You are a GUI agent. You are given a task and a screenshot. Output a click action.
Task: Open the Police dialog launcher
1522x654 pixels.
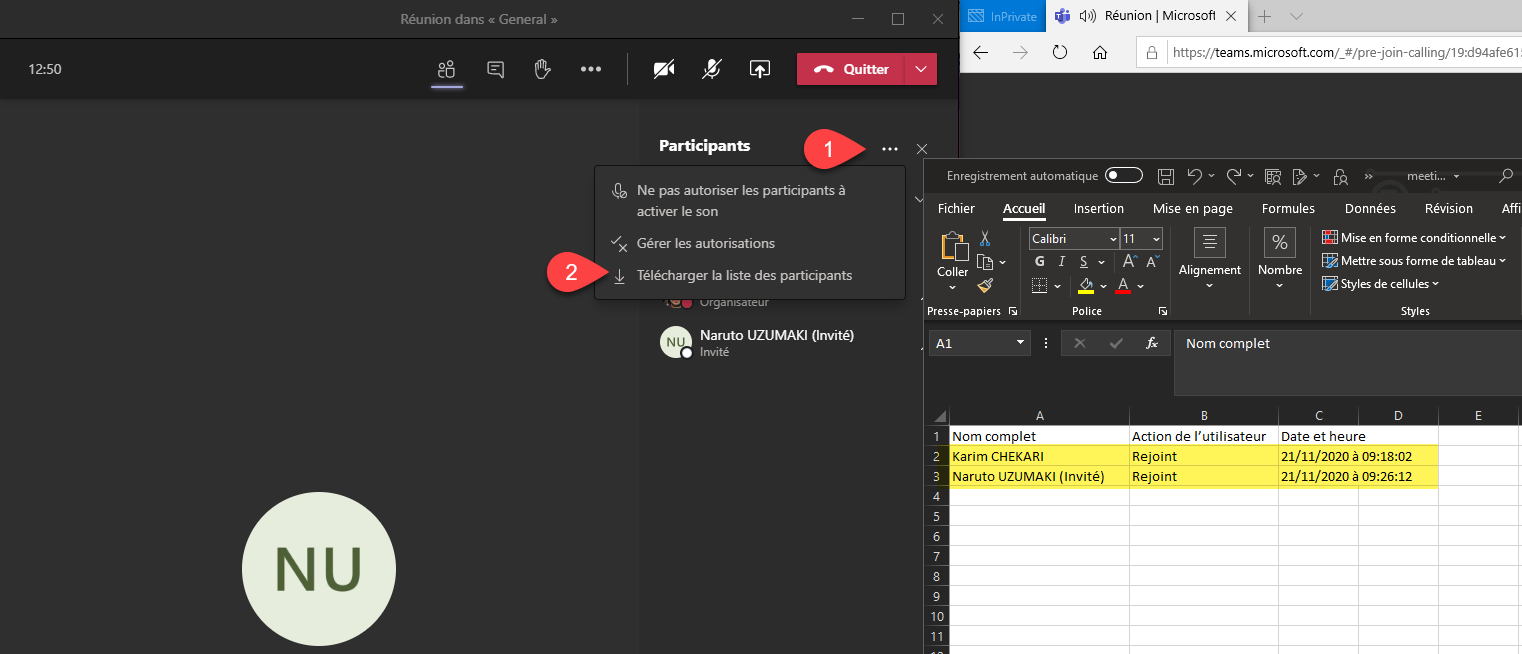coord(1162,312)
